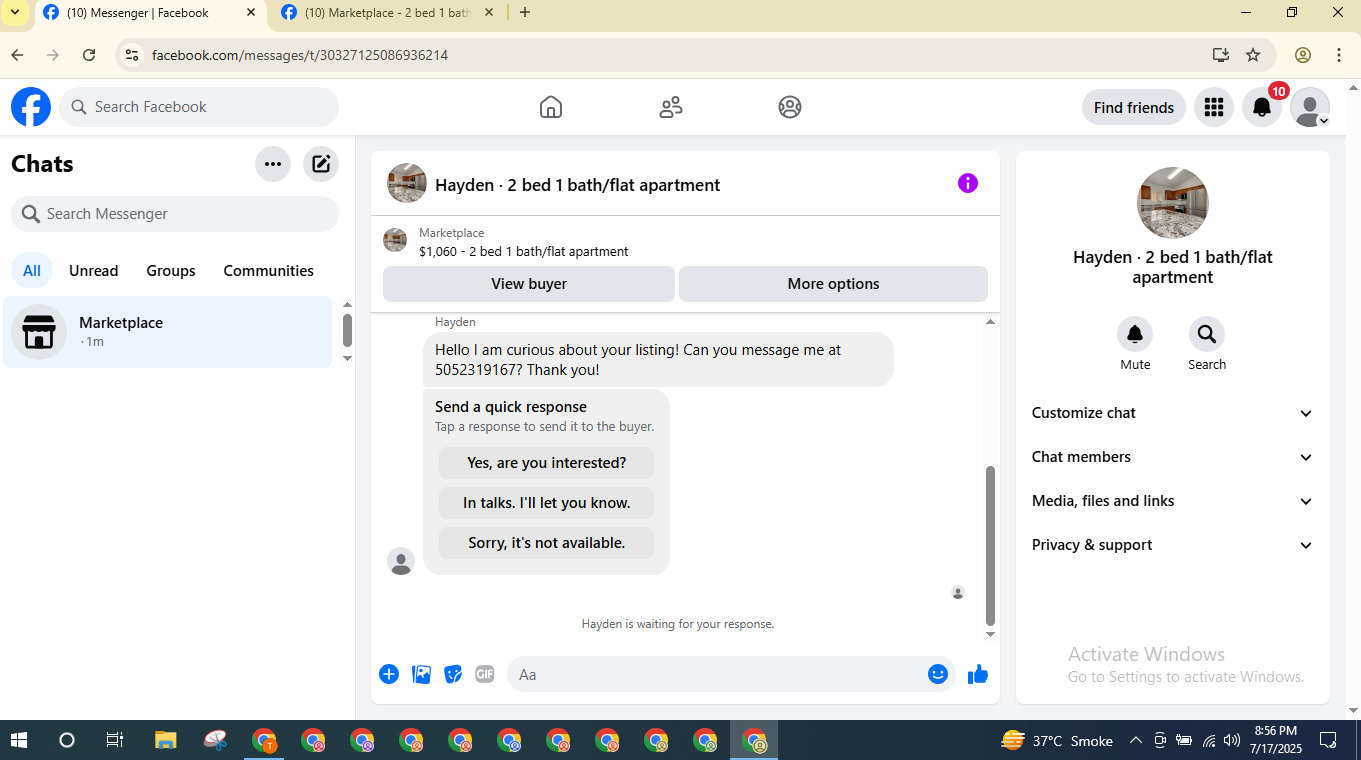Open the Facebook Home icon
The height and width of the screenshot is (760, 1361).
pos(551,107)
